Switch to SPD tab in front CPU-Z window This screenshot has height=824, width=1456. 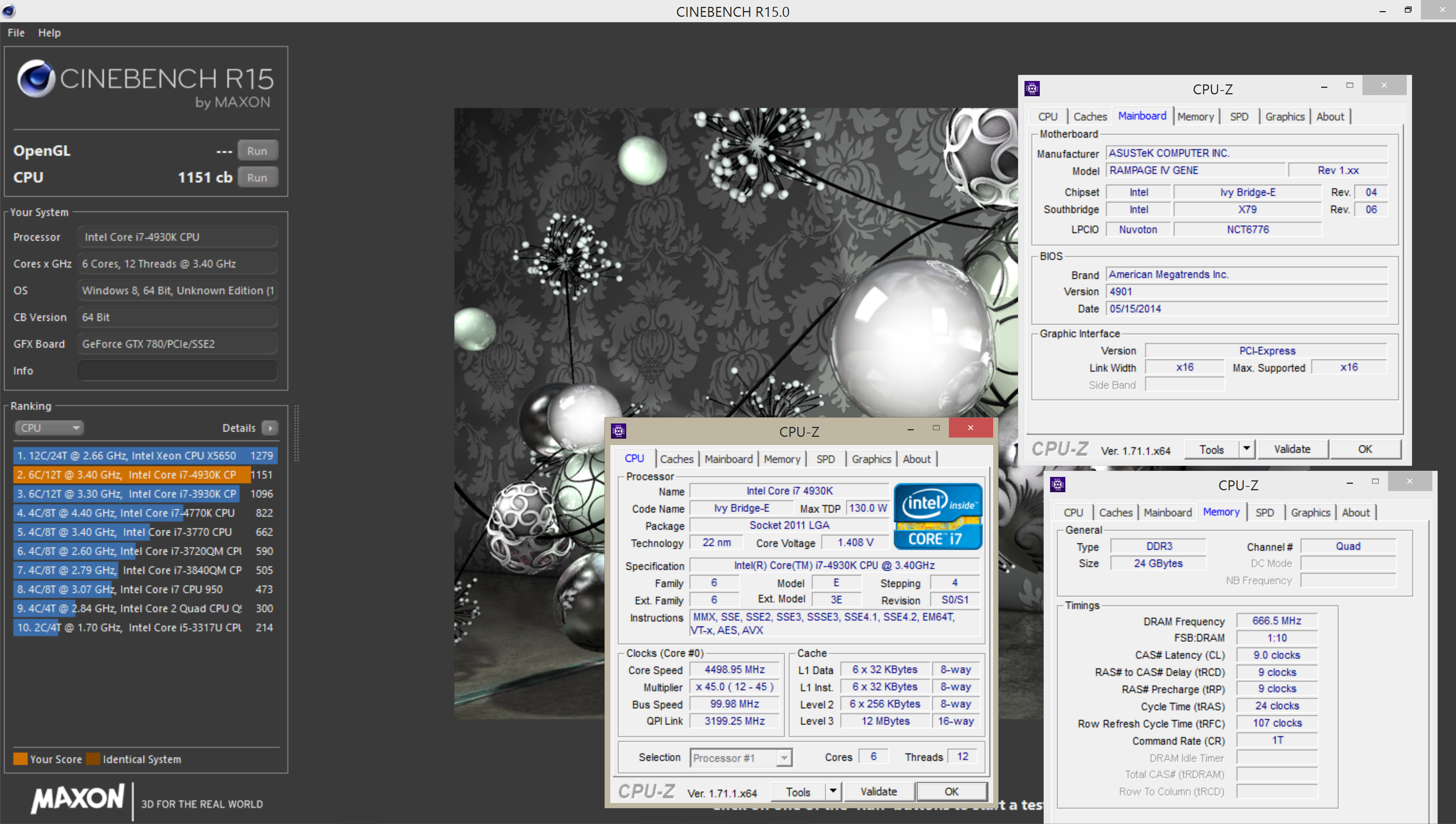[825, 459]
